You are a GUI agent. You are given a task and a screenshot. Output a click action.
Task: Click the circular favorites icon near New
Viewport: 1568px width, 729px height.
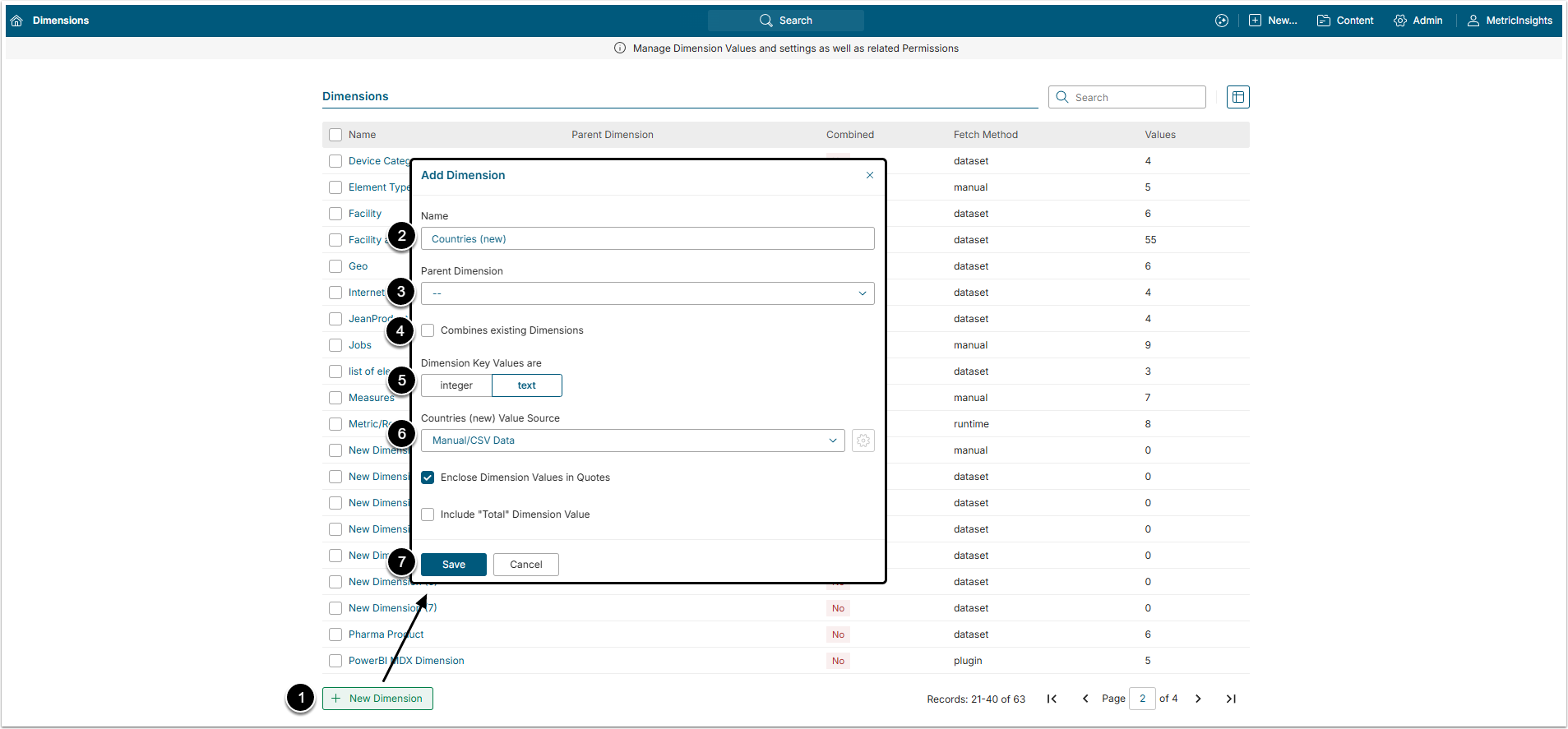(1222, 21)
